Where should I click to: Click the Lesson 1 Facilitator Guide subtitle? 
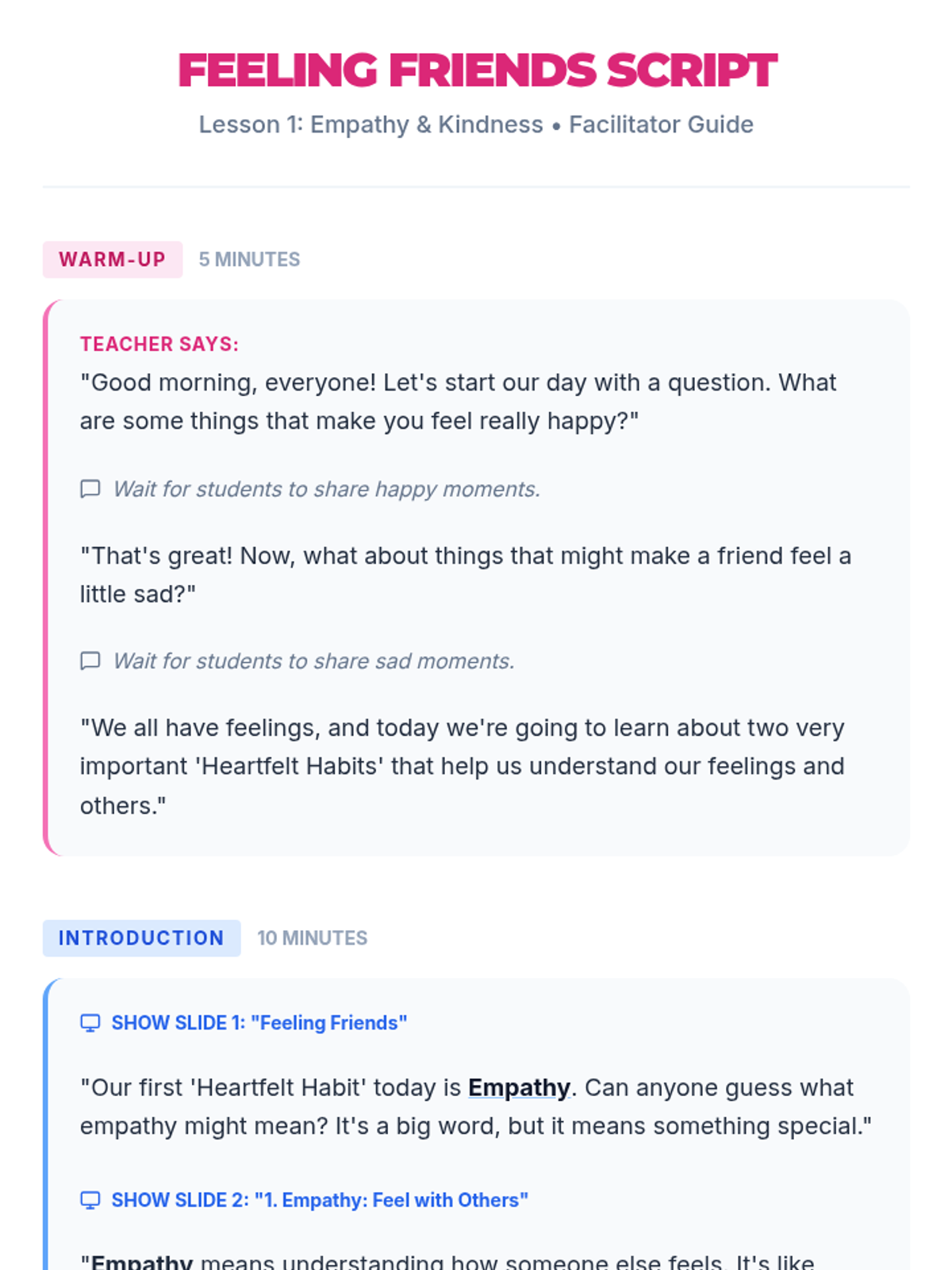click(x=476, y=125)
